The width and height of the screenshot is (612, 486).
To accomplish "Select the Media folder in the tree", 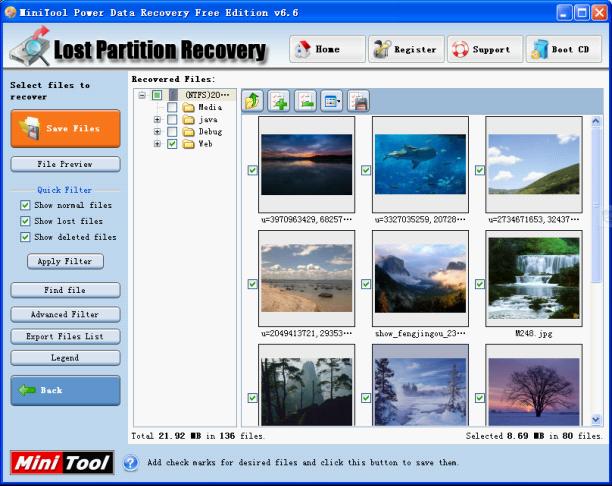I will 210,107.
